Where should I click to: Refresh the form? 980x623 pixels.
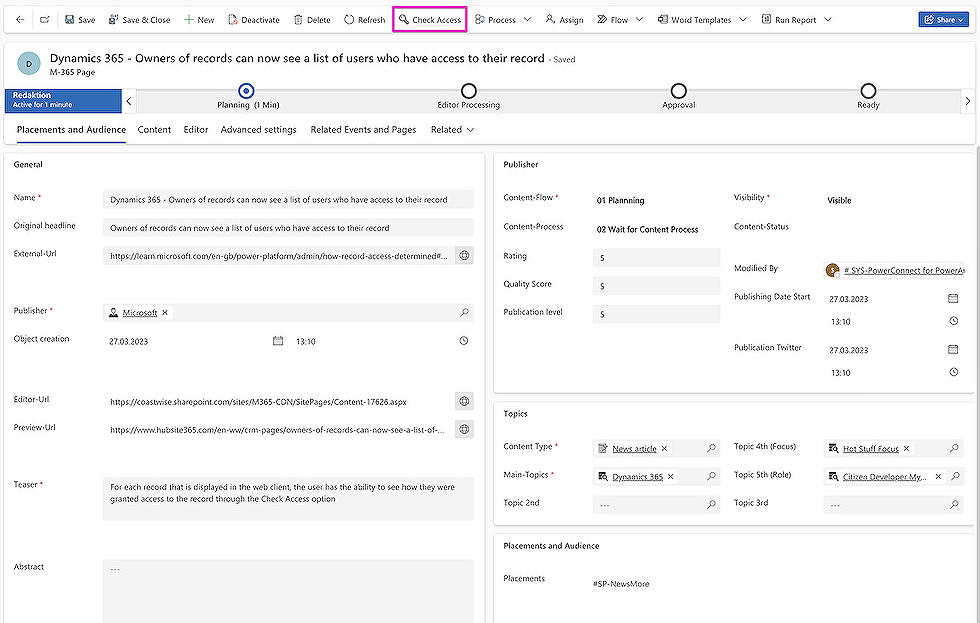coord(364,19)
